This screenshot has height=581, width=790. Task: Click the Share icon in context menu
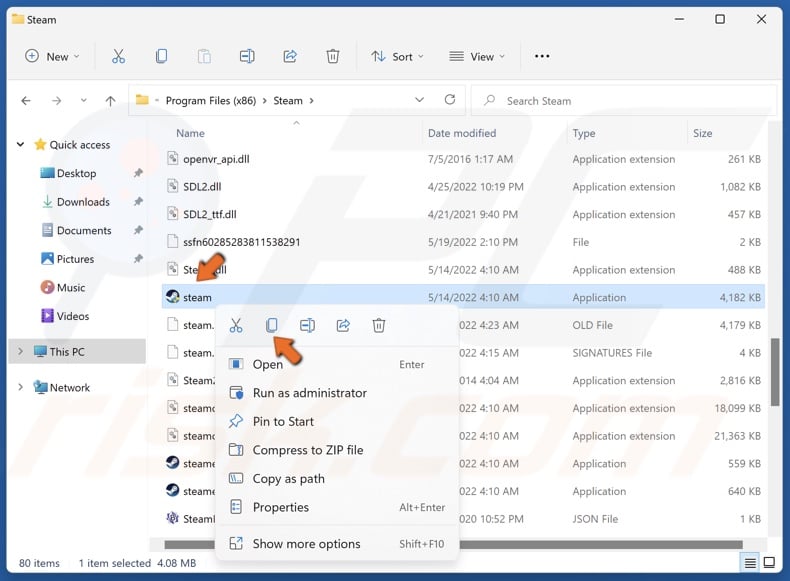click(x=343, y=325)
